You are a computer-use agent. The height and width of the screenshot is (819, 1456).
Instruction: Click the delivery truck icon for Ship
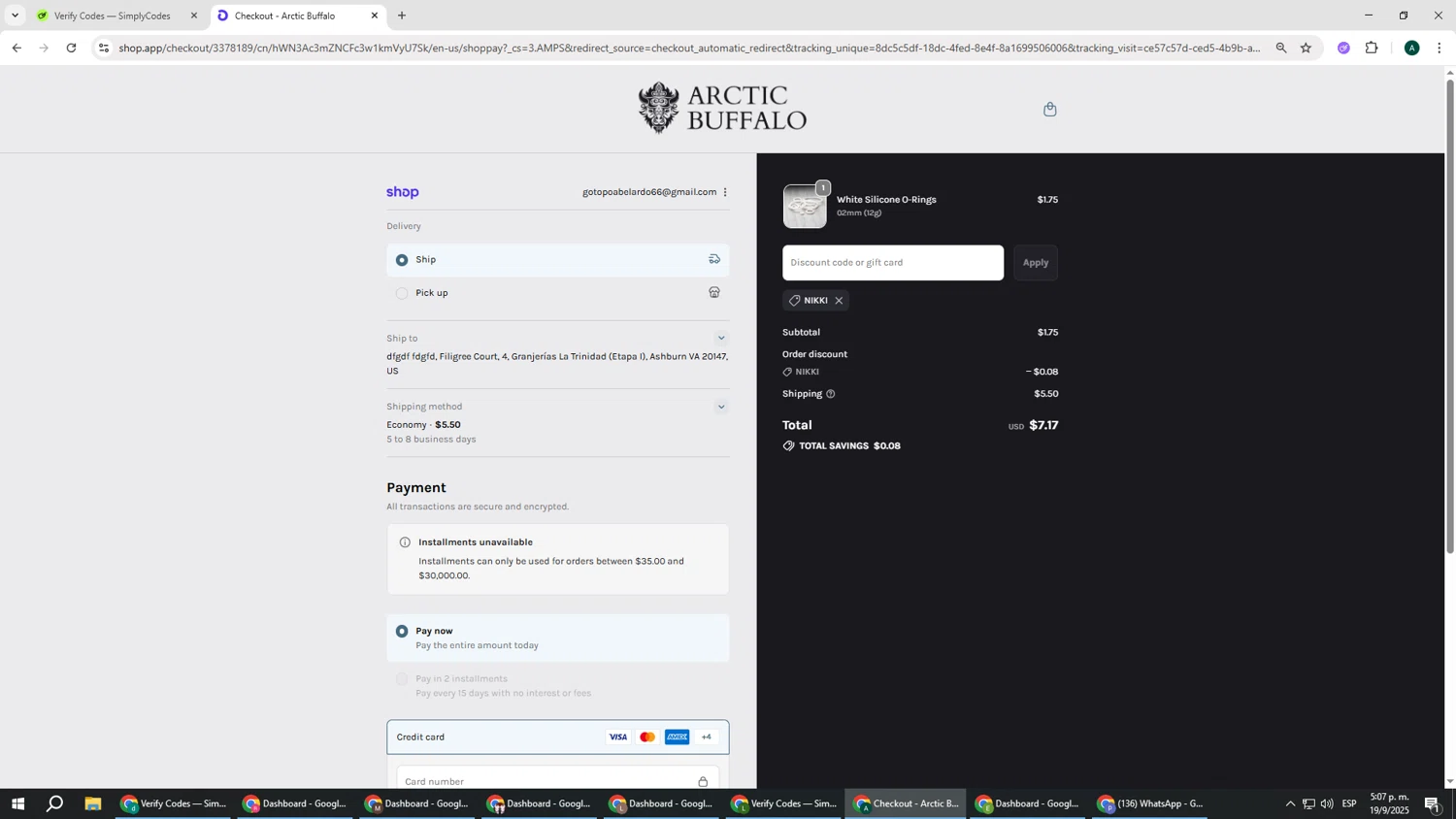tap(714, 259)
